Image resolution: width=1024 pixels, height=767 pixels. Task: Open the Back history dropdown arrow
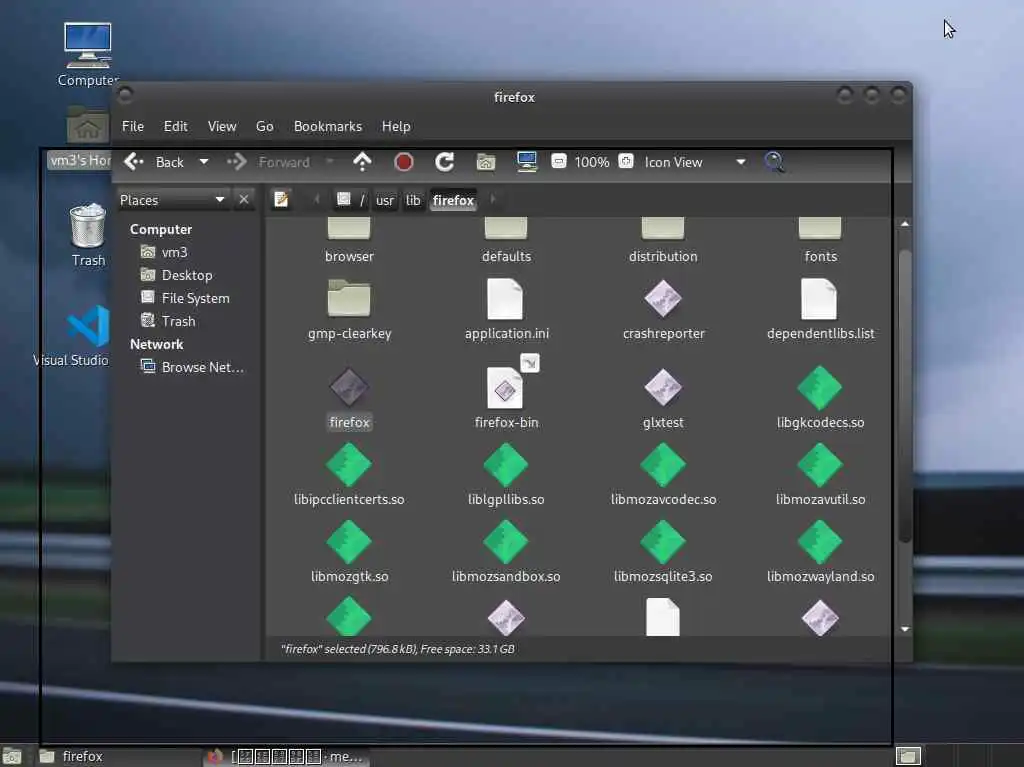pos(204,162)
